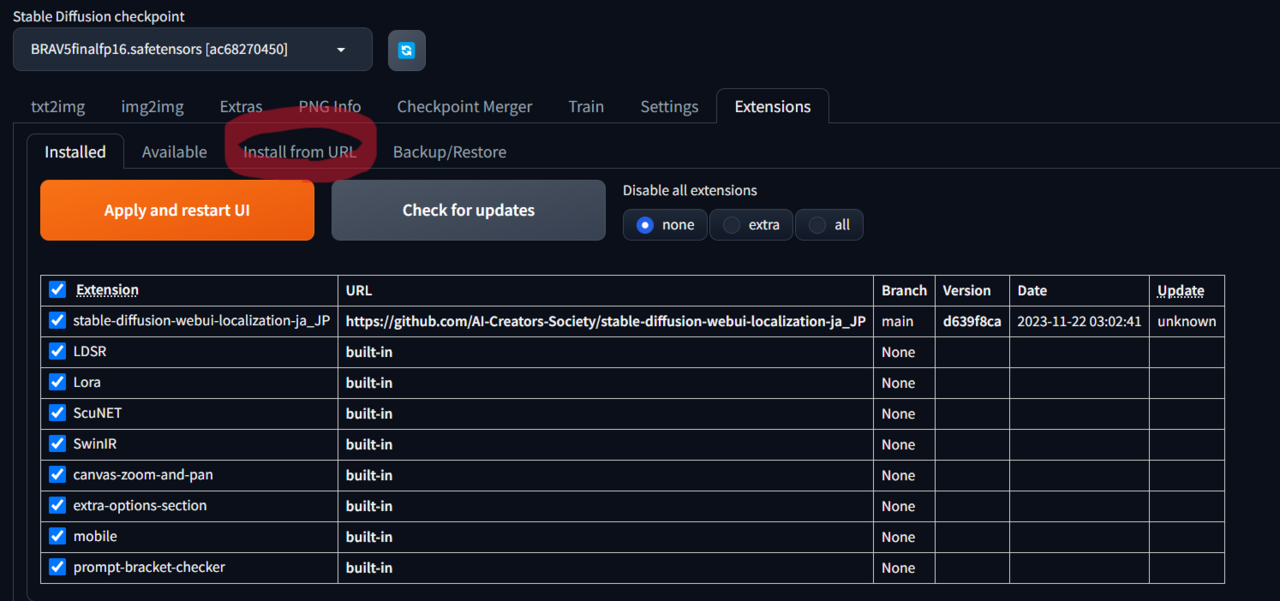Viewport: 1280px width, 601px height.
Task: Click the Stable Diffusion checkpoint label
Action: tap(99, 16)
